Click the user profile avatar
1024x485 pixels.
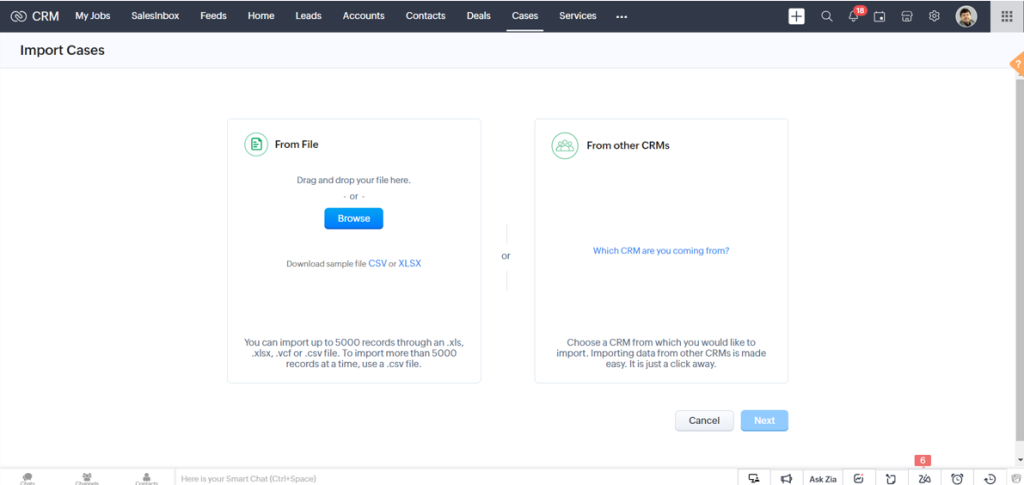click(966, 16)
